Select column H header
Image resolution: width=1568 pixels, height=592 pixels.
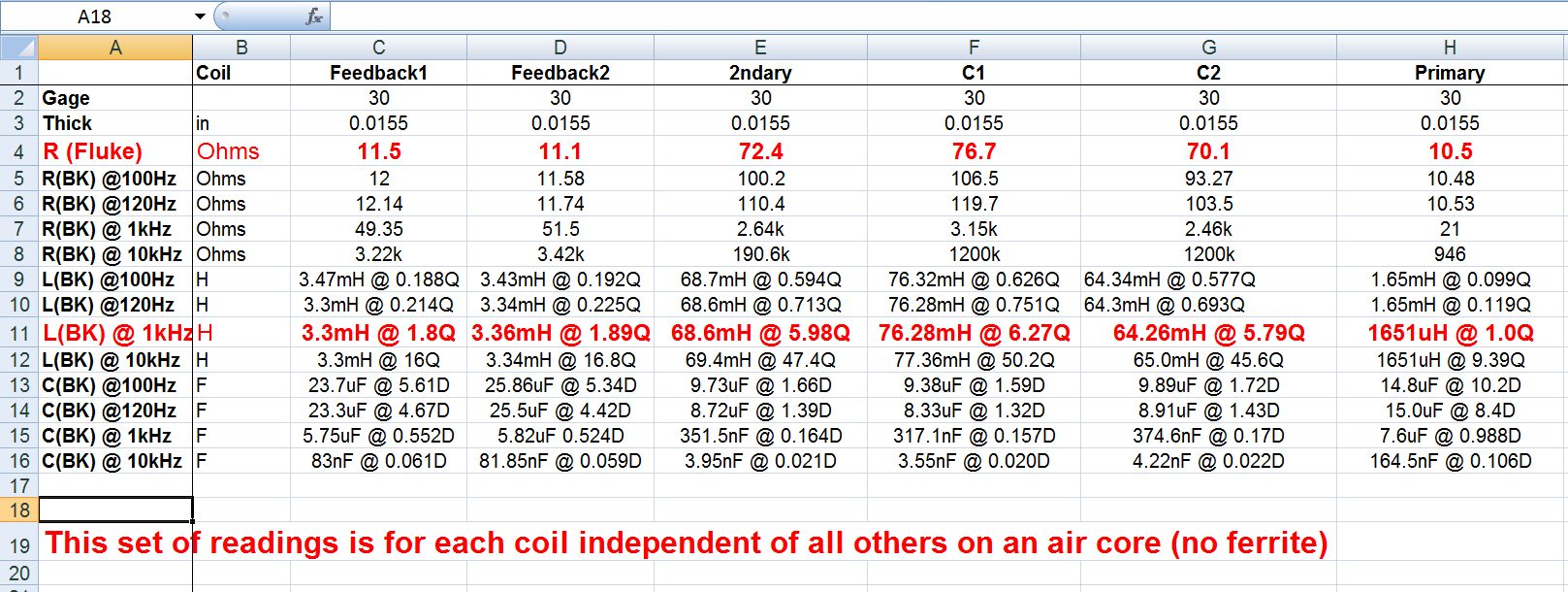1450,47
